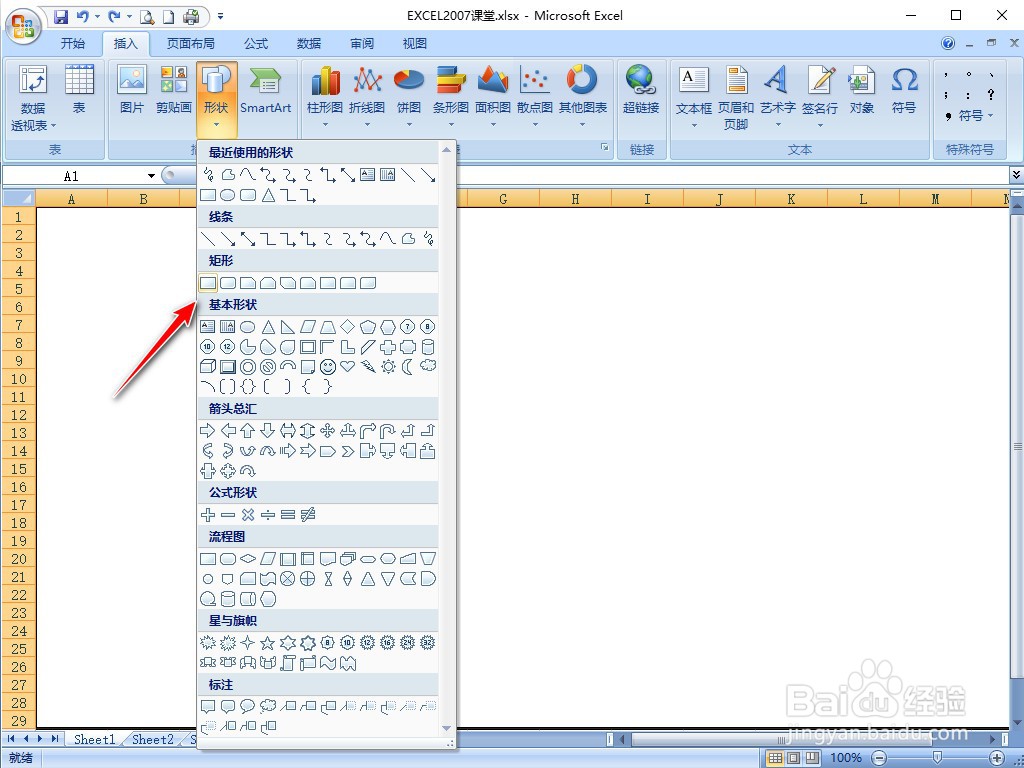Open Header and Footer

click(x=736, y=97)
